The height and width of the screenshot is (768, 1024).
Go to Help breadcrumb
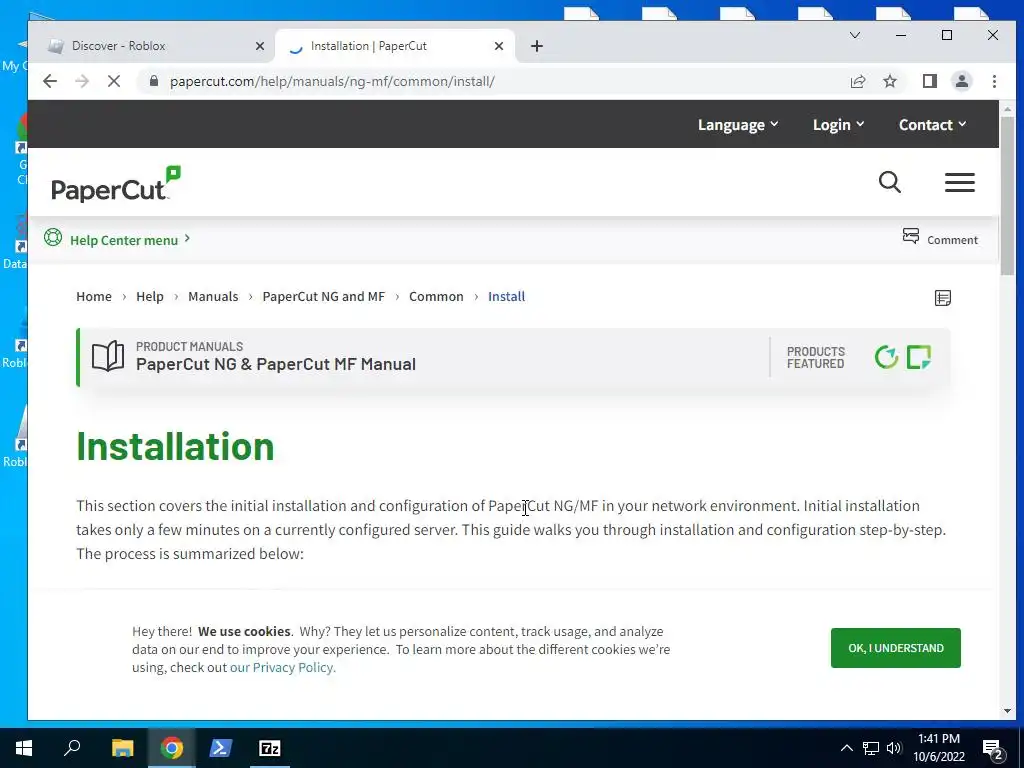[150, 296]
